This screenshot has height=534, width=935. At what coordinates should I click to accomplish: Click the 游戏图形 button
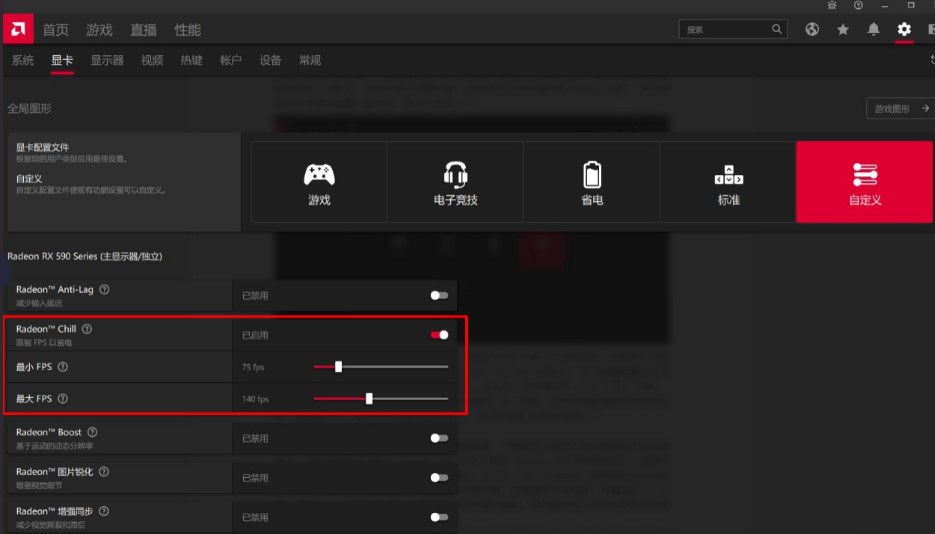coord(900,108)
